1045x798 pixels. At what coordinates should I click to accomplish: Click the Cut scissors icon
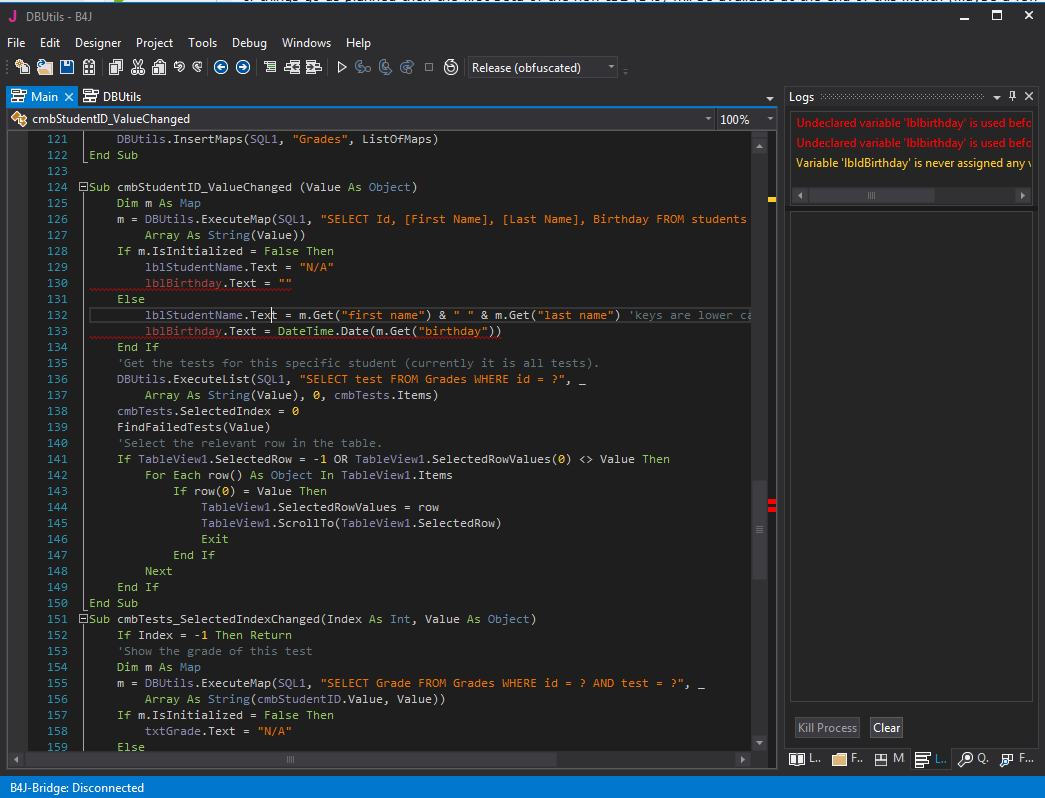pos(137,68)
